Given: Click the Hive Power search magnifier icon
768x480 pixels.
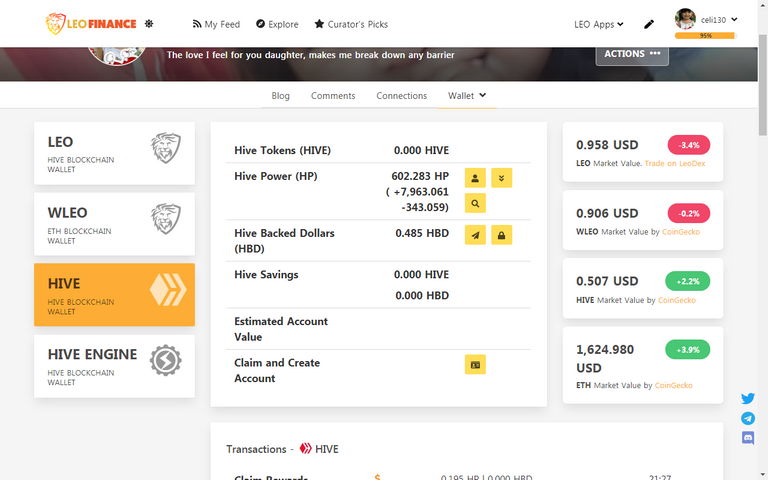Looking at the screenshot, I should 475,203.
